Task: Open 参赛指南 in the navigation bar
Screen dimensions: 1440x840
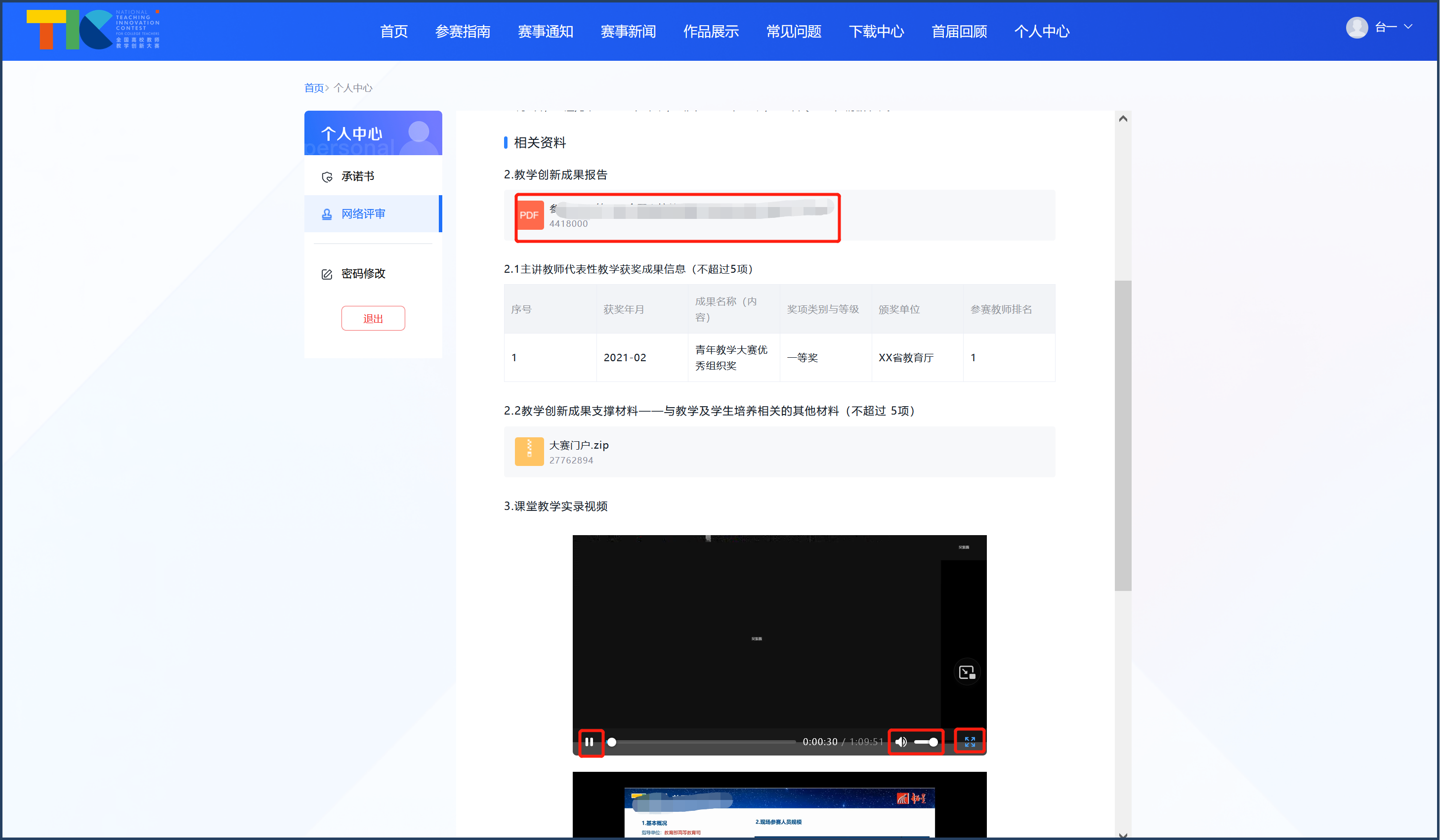Action: click(x=462, y=32)
